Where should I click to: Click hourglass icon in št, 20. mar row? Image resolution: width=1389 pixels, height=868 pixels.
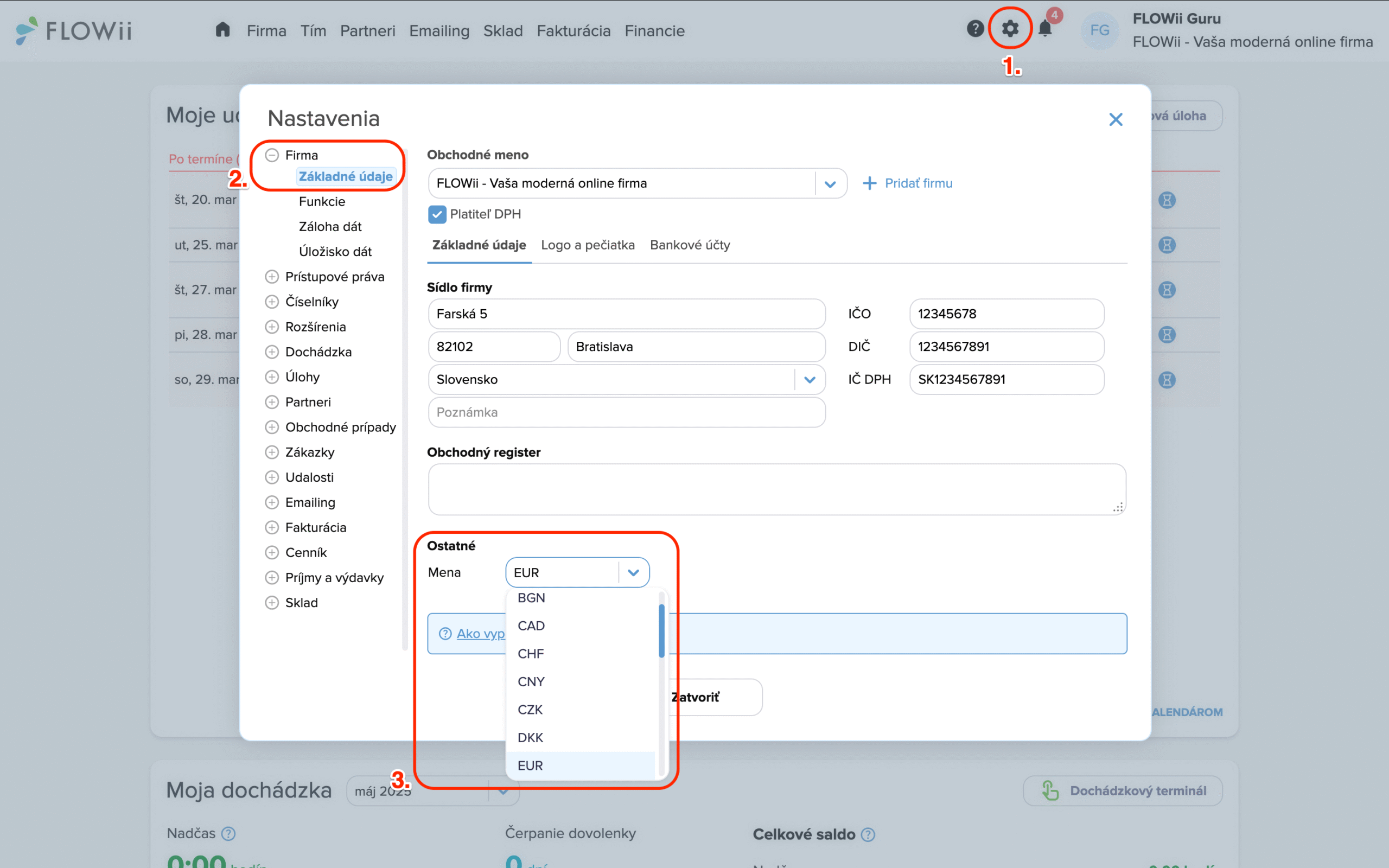tap(1167, 200)
